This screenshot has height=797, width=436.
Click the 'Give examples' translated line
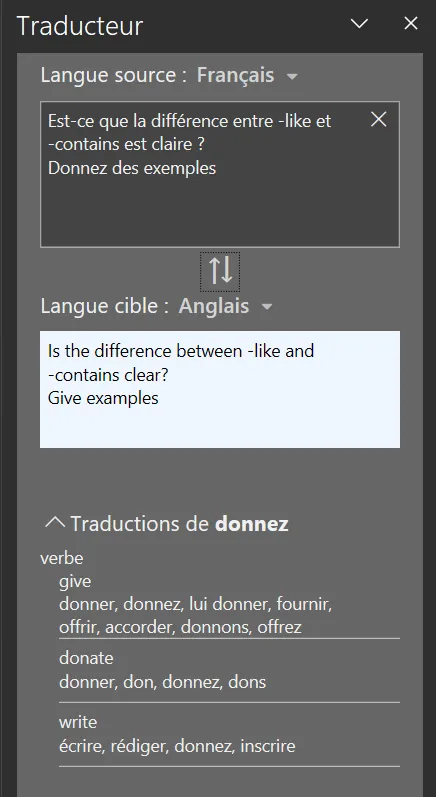[103, 397]
